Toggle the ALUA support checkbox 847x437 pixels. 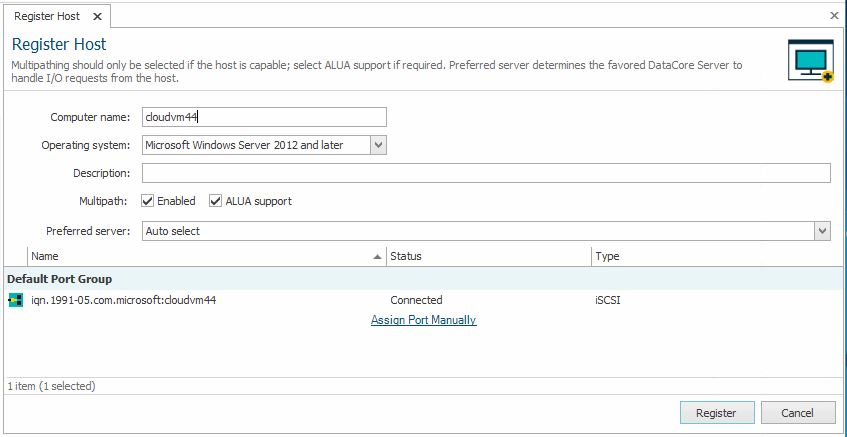point(215,201)
